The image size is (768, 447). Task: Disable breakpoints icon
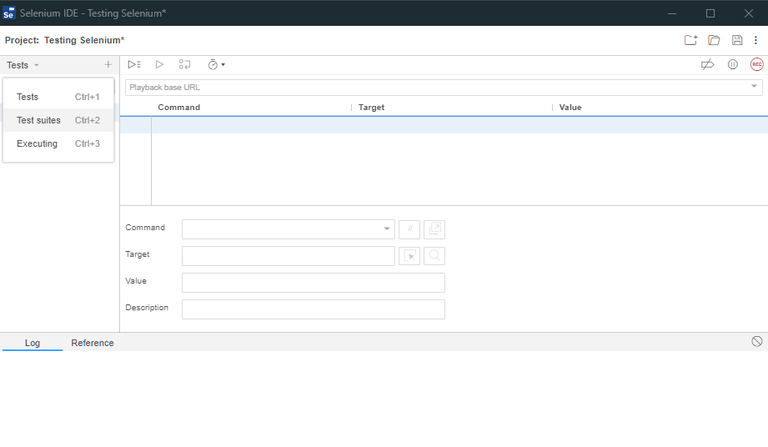(x=707, y=65)
